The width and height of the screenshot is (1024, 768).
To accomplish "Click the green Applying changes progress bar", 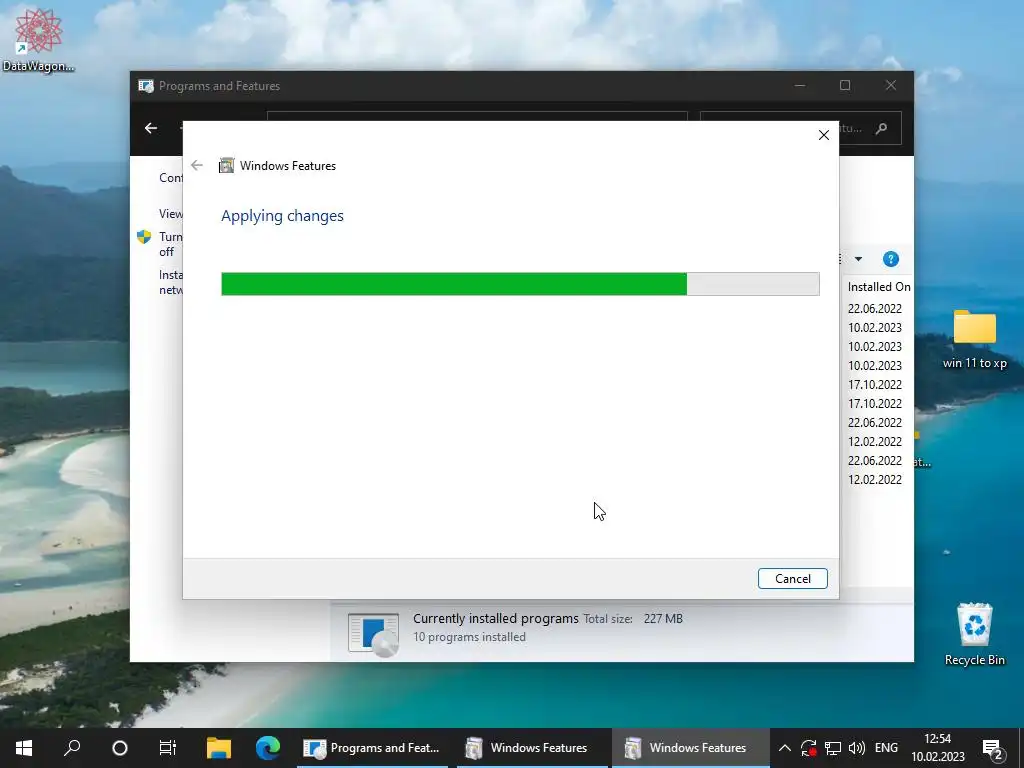I will click(520, 284).
